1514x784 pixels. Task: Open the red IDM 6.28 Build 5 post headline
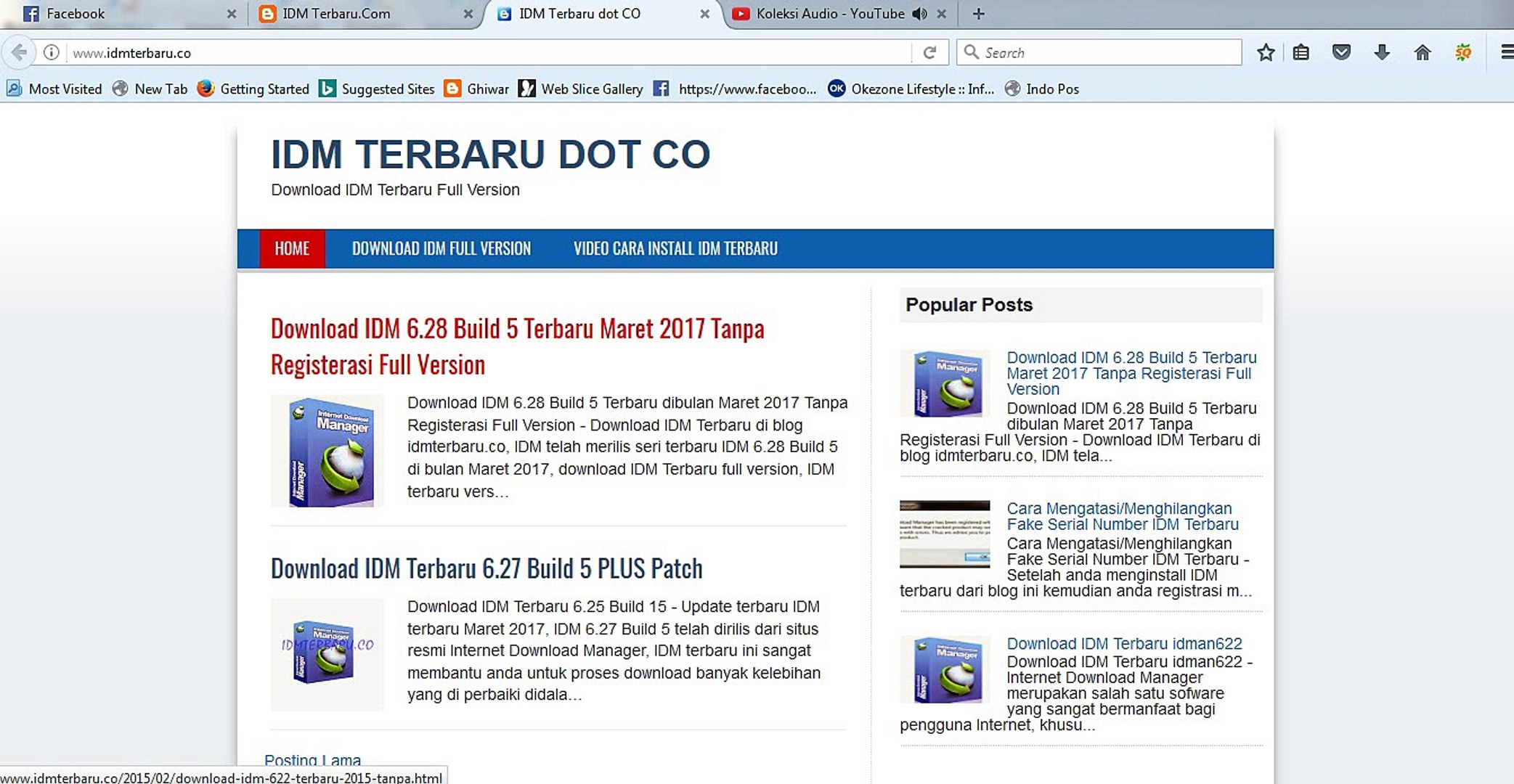click(x=517, y=346)
